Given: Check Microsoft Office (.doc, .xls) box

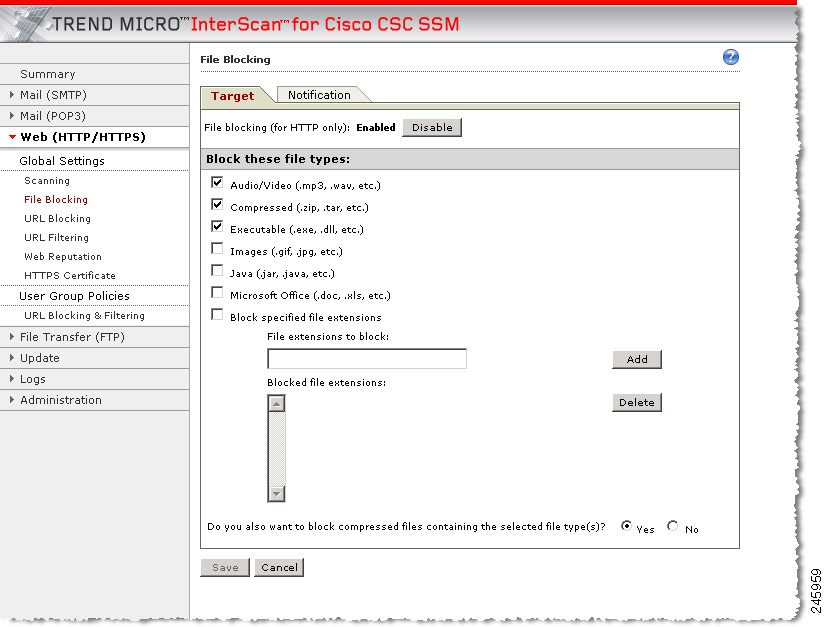Looking at the screenshot, I should click(x=217, y=292).
